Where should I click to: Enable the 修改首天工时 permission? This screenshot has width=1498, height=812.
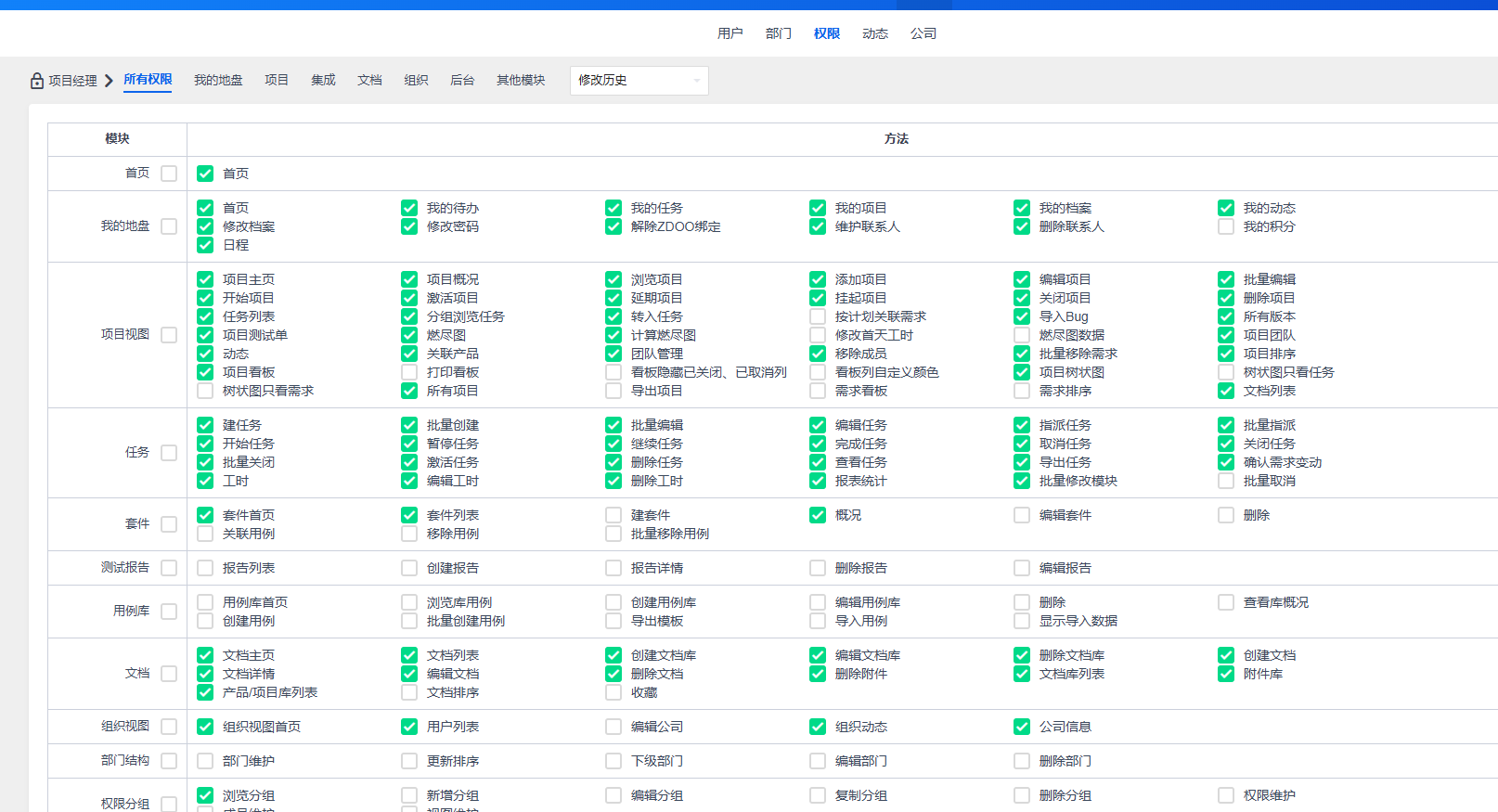coord(818,335)
